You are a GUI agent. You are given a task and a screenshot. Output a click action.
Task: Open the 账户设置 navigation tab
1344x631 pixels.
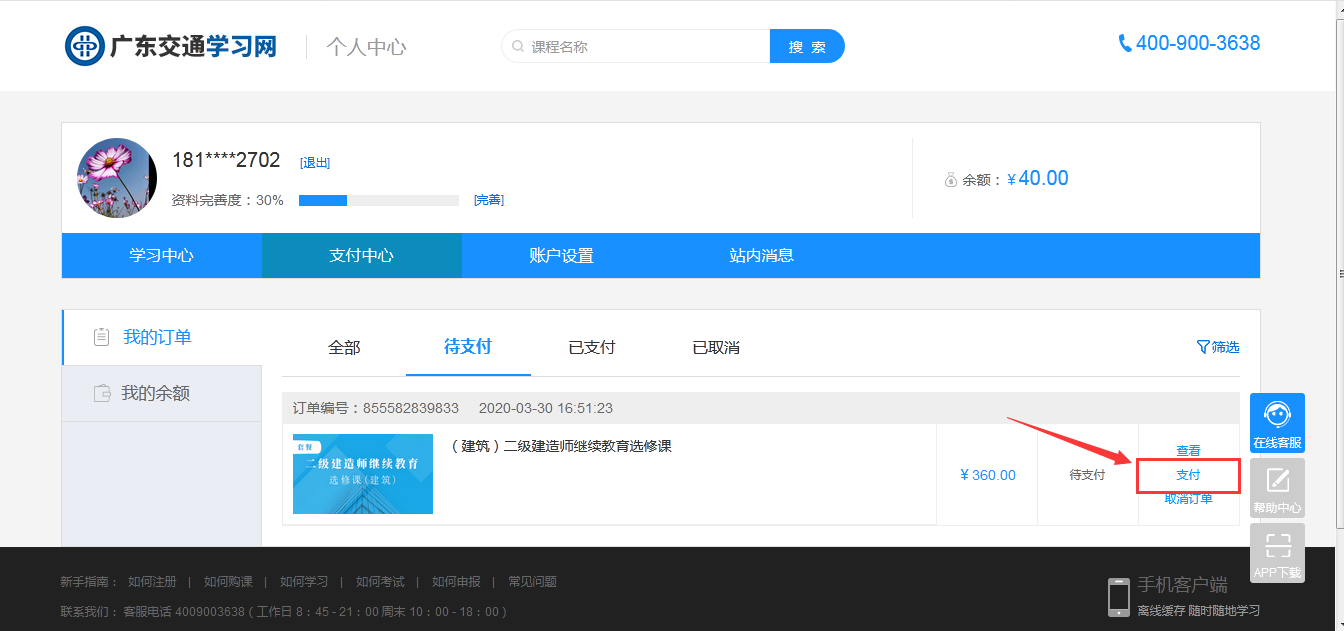tap(562, 256)
